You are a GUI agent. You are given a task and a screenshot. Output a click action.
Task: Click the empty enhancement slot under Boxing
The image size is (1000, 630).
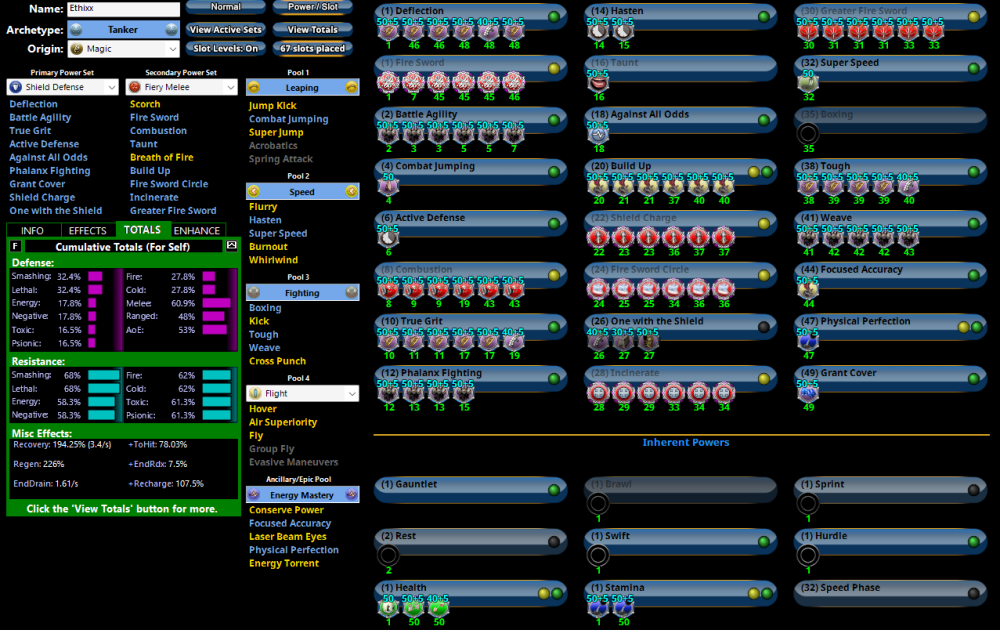808,133
